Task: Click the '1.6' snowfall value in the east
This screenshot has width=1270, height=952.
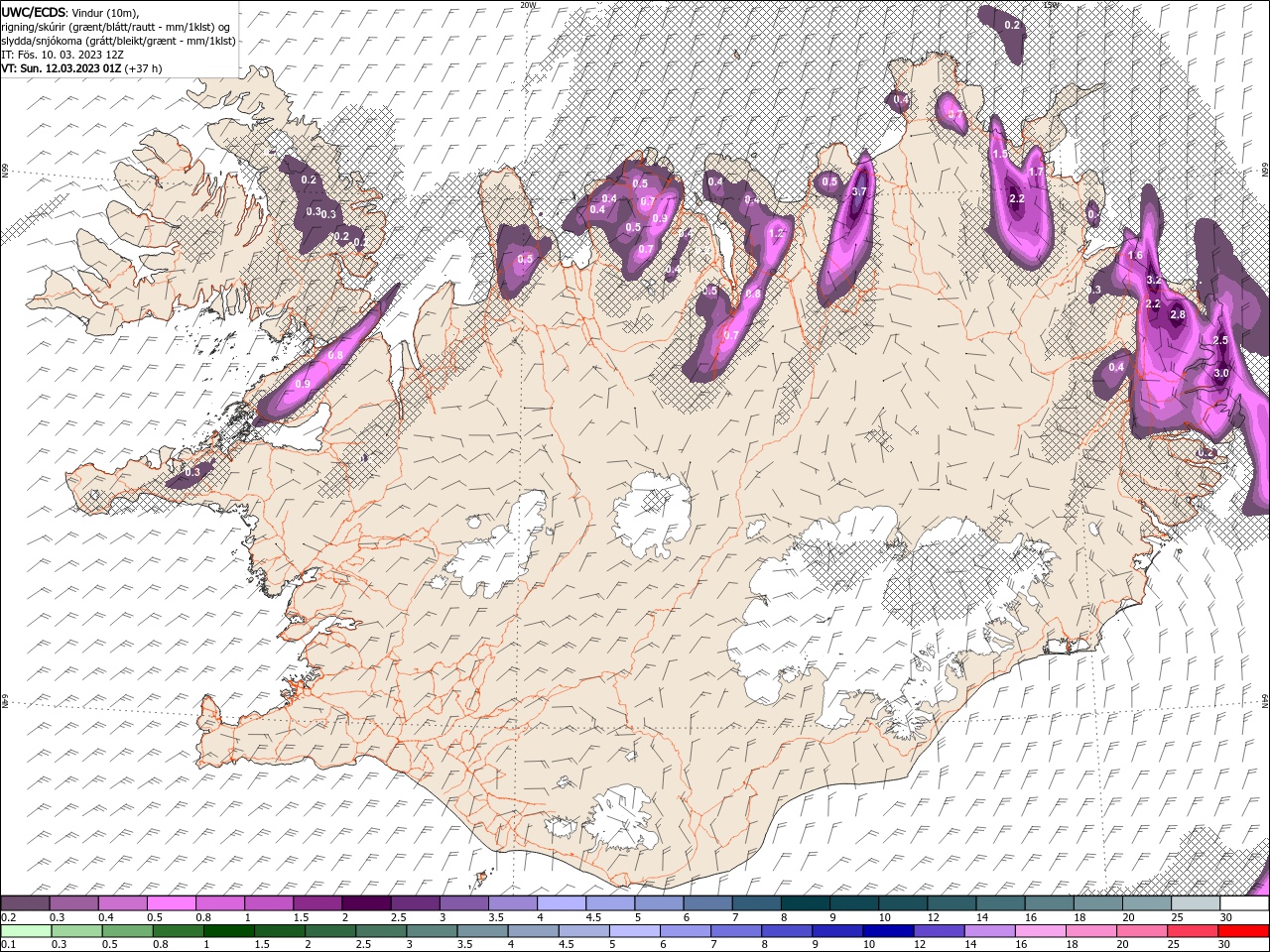Action: coord(1136,255)
